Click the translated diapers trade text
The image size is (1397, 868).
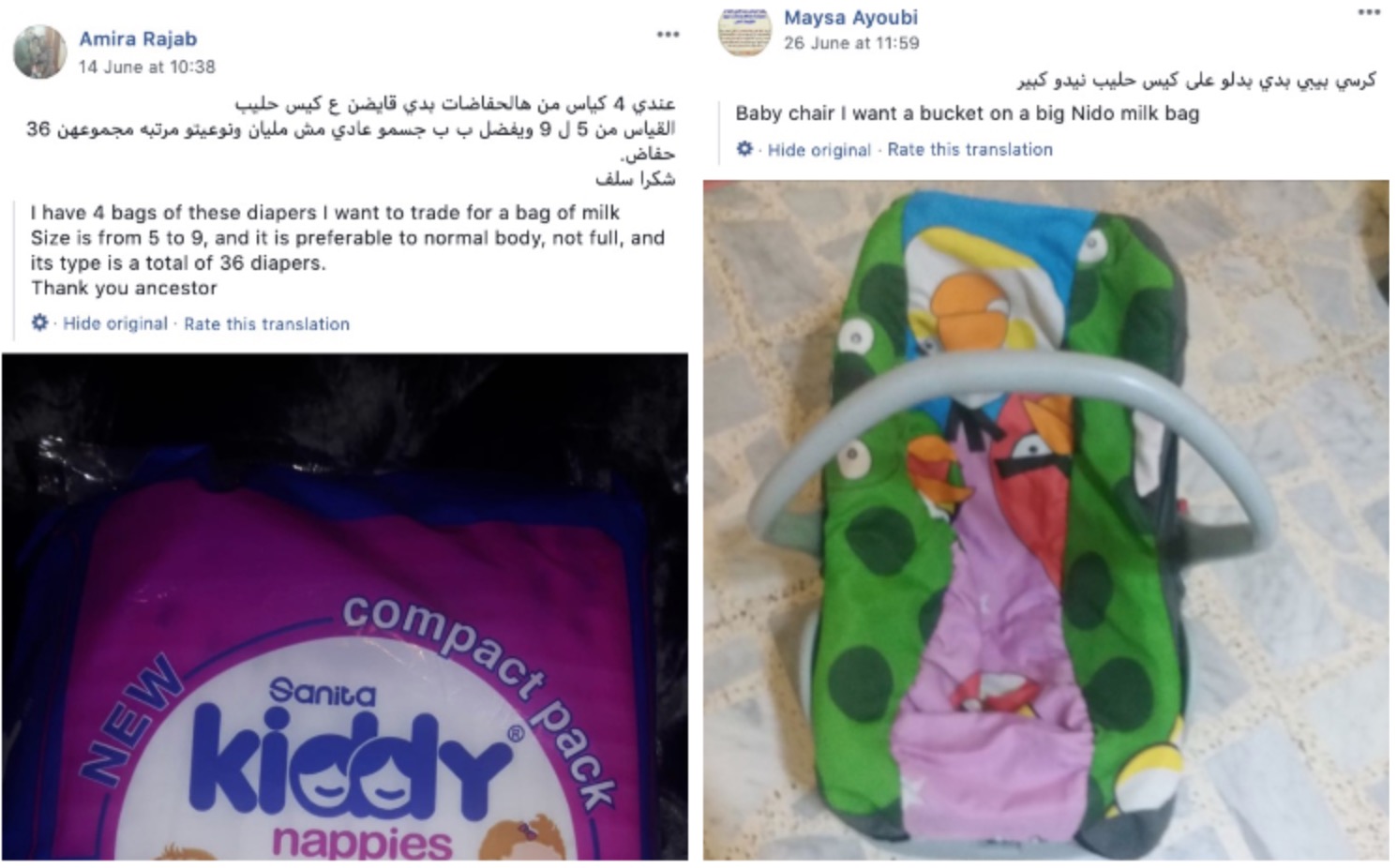point(347,250)
